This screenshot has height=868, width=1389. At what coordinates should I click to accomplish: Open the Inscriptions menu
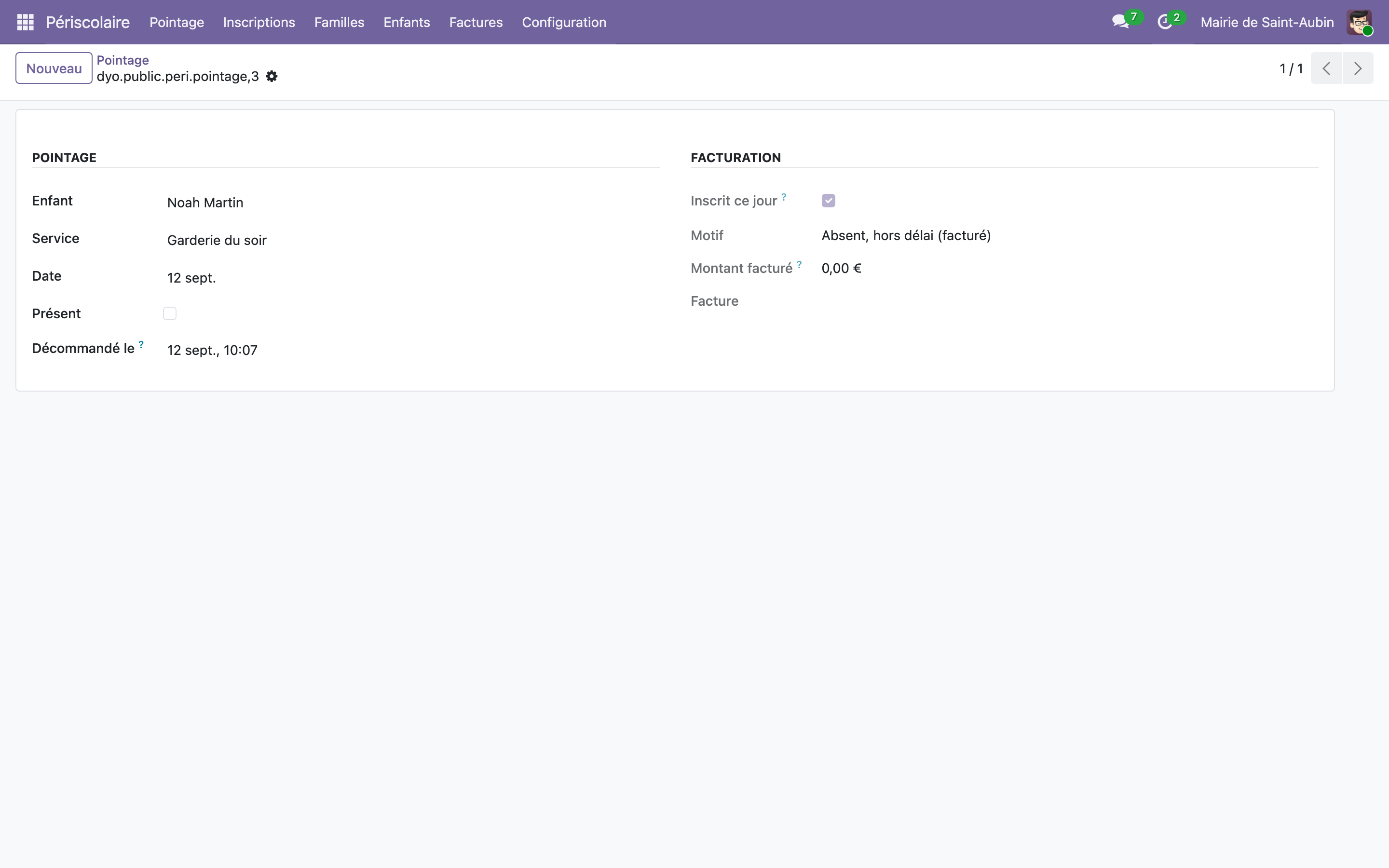[x=259, y=22]
